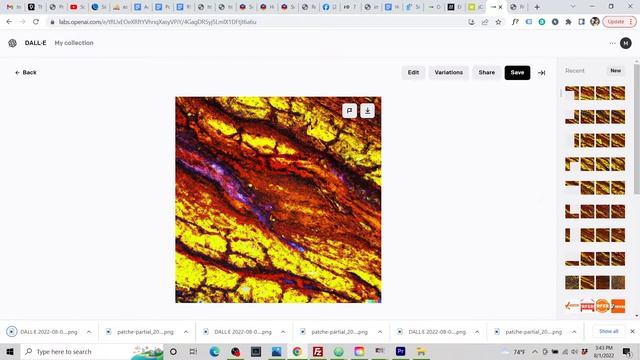Open the three-dot menu near profile avatar
Screen dimensions: 640x360
pos(612,43)
